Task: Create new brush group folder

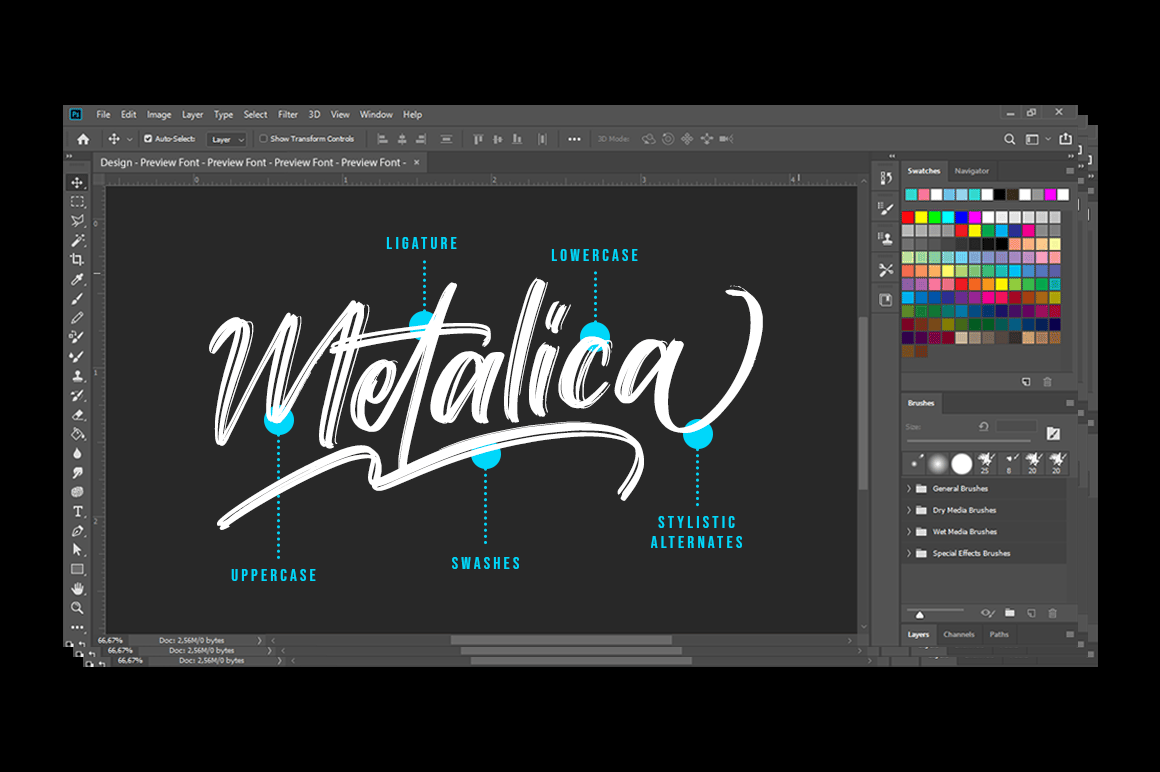Action: click(1010, 613)
